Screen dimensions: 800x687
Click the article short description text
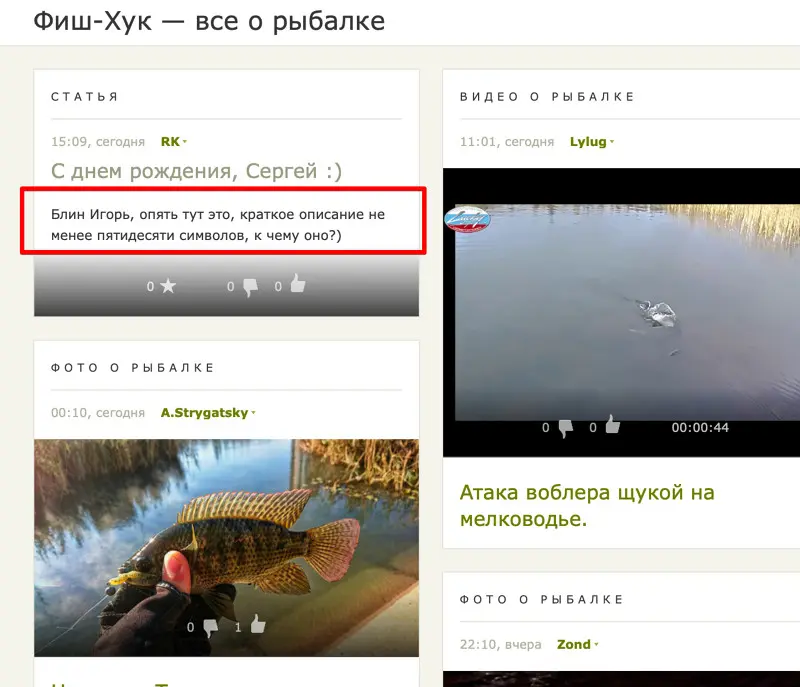click(x=218, y=224)
